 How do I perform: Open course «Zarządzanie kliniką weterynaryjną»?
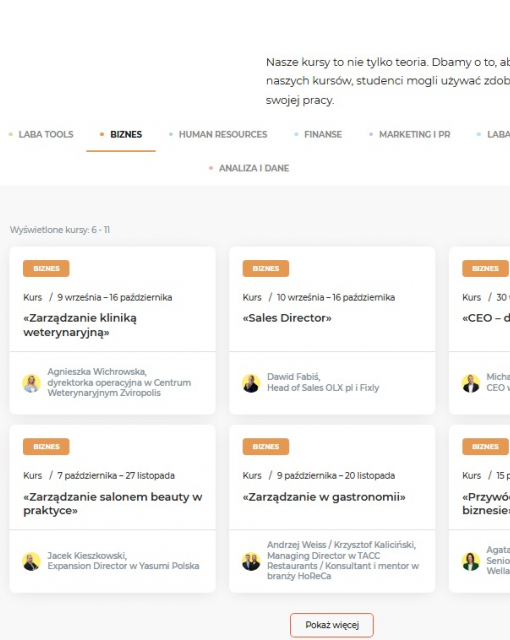click(80, 325)
